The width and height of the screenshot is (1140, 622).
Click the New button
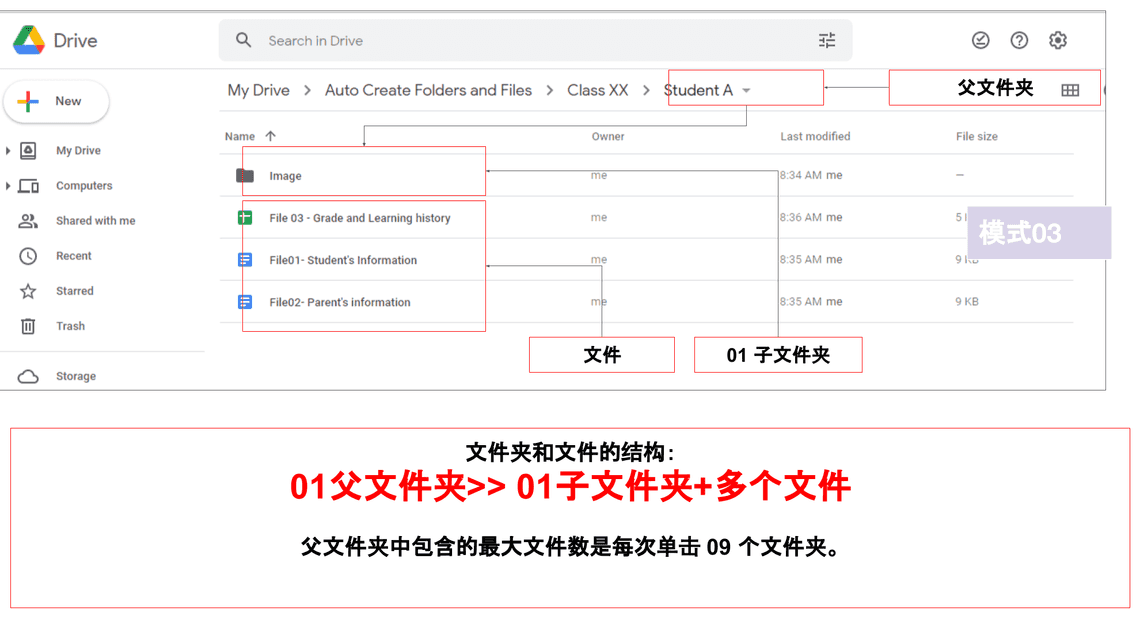56,101
